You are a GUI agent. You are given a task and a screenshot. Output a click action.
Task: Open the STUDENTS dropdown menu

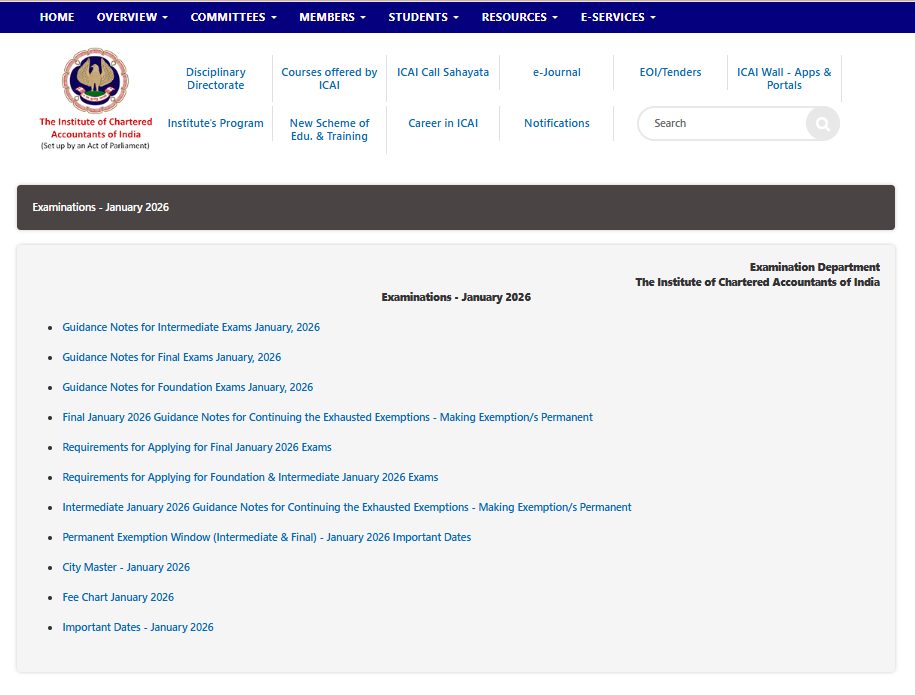pos(423,17)
